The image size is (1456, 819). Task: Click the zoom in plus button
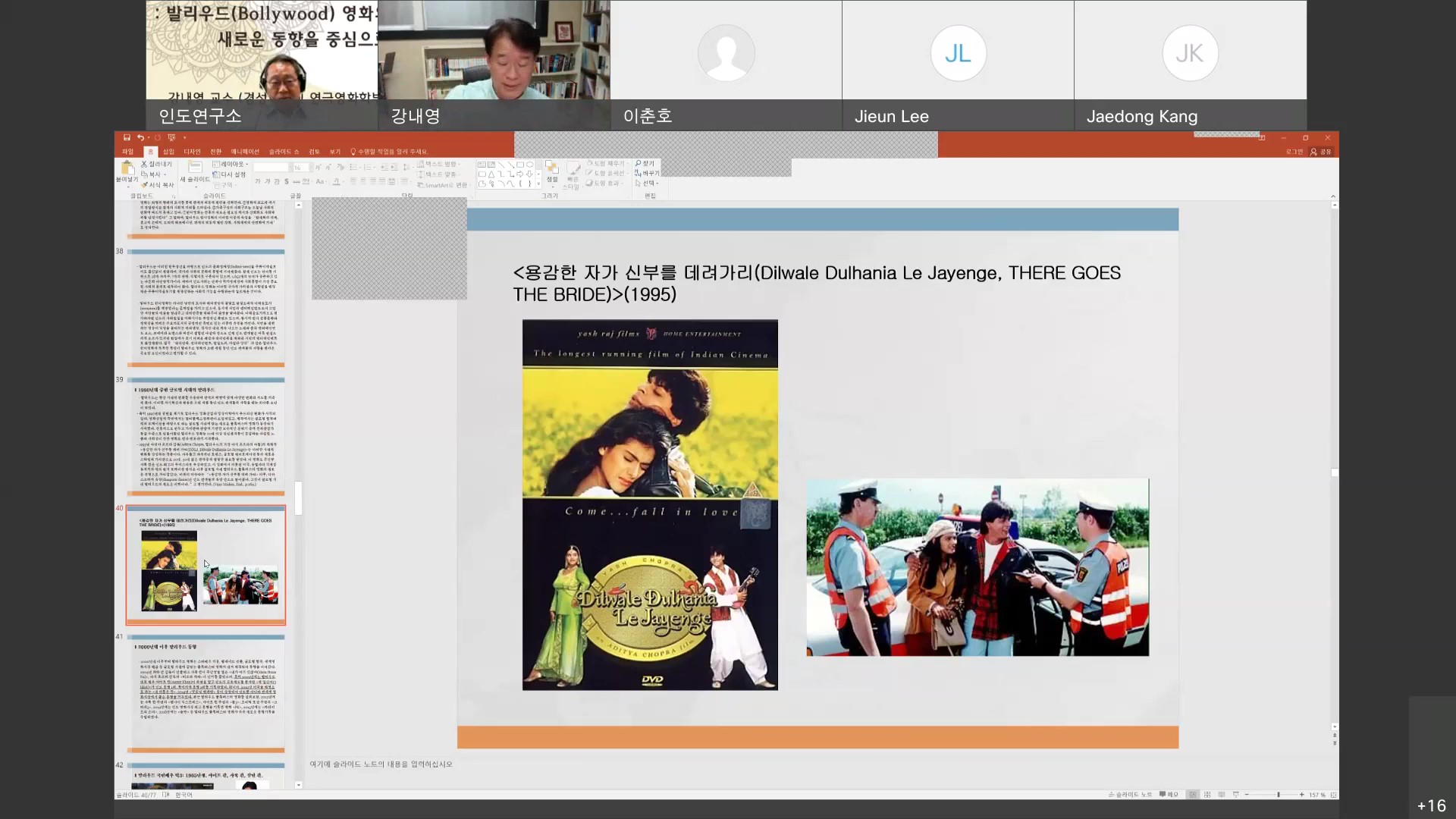1302,795
